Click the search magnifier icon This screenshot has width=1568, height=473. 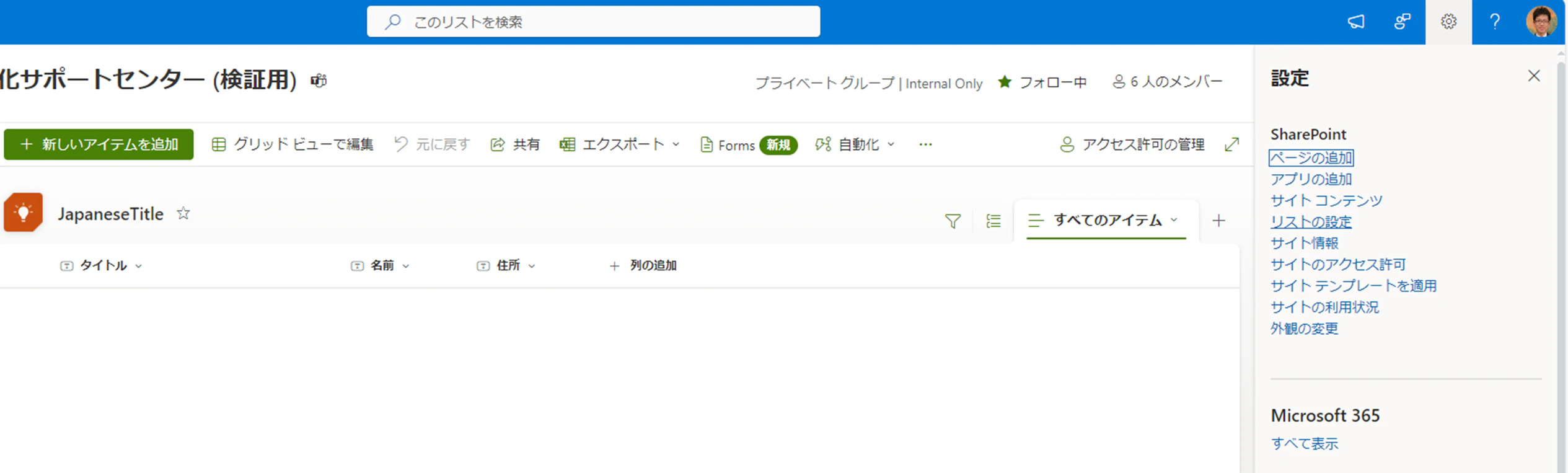click(x=392, y=22)
